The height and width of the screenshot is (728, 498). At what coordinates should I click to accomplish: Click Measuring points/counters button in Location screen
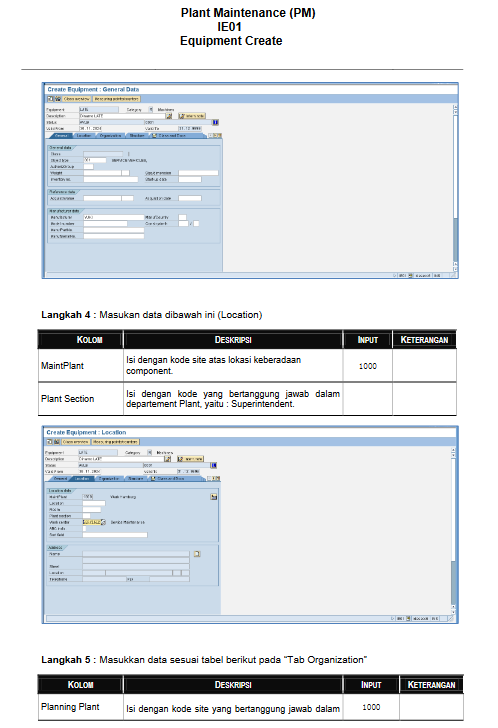point(115,442)
